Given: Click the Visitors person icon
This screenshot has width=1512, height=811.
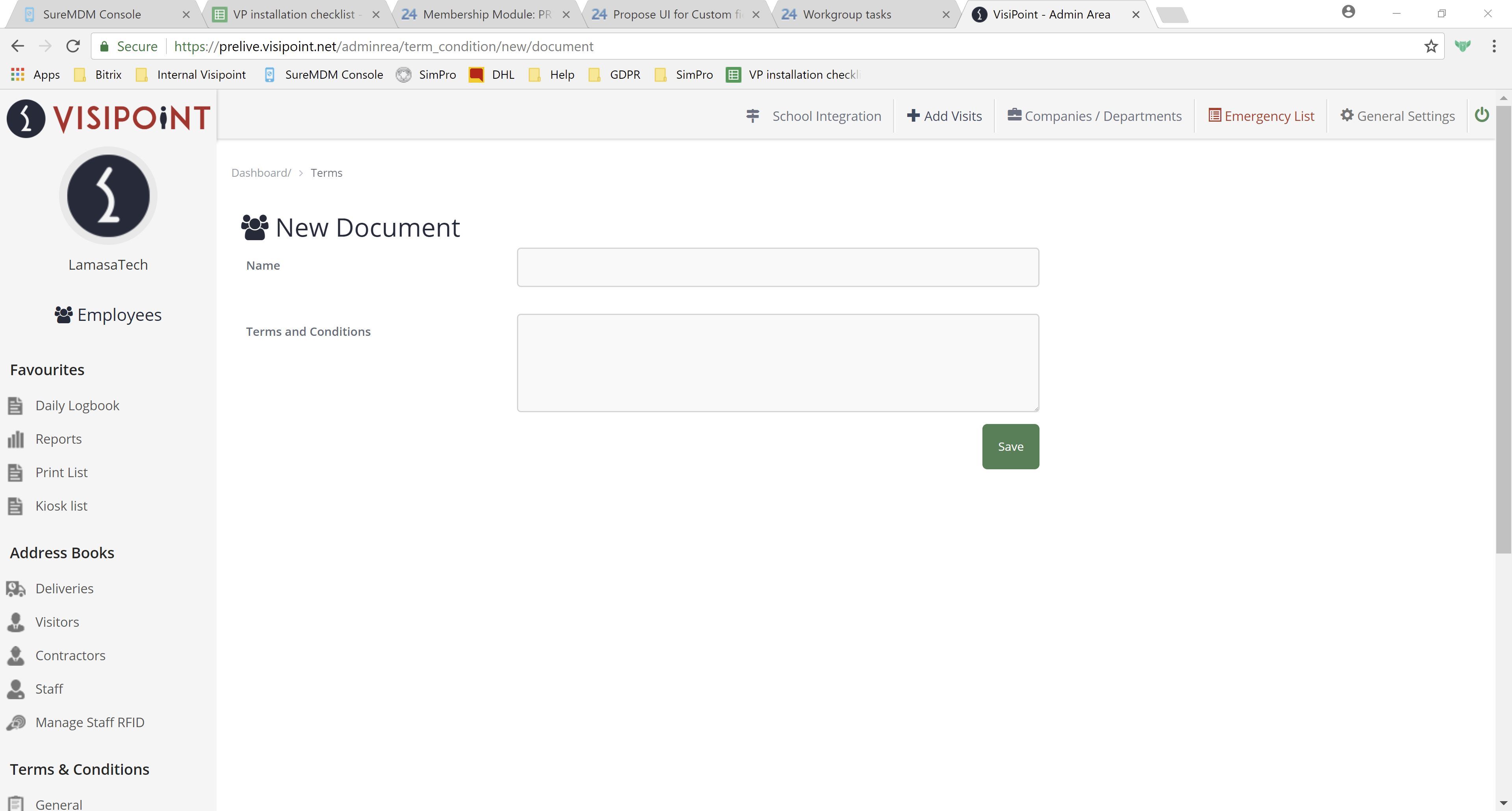Looking at the screenshot, I should coord(16,622).
